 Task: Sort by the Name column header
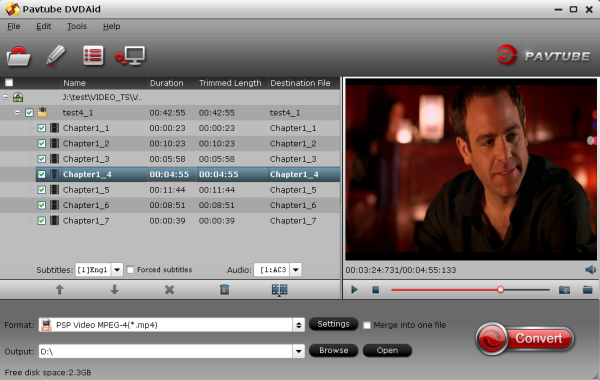point(104,83)
